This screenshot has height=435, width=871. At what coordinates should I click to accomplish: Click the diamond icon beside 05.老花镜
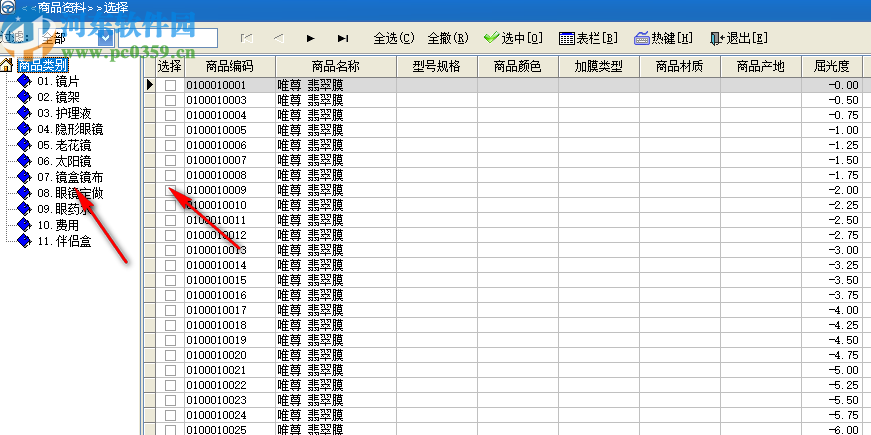[24, 146]
